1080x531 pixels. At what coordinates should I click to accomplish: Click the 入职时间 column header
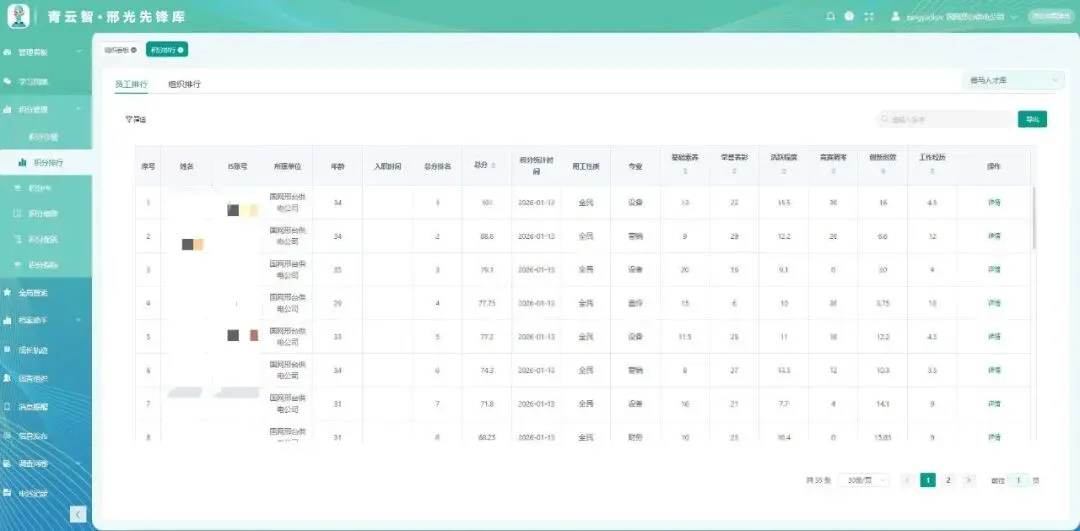[x=387, y=166]
